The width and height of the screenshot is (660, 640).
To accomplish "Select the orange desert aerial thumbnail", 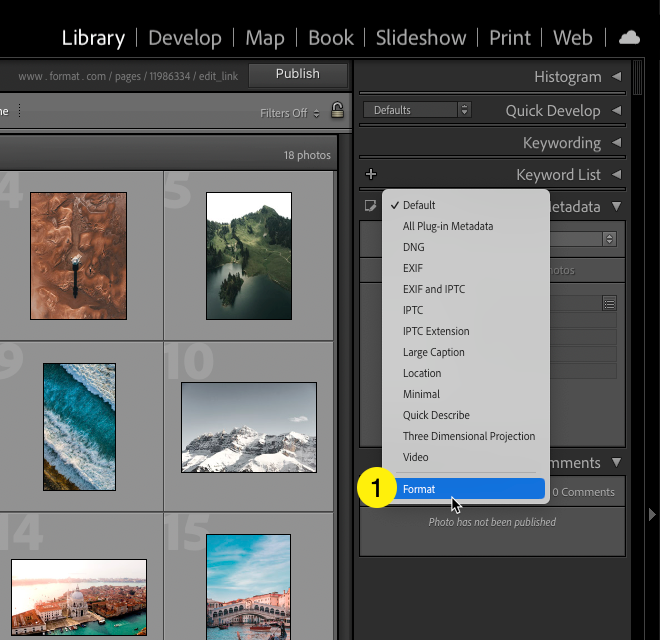I will click(78, 256).
